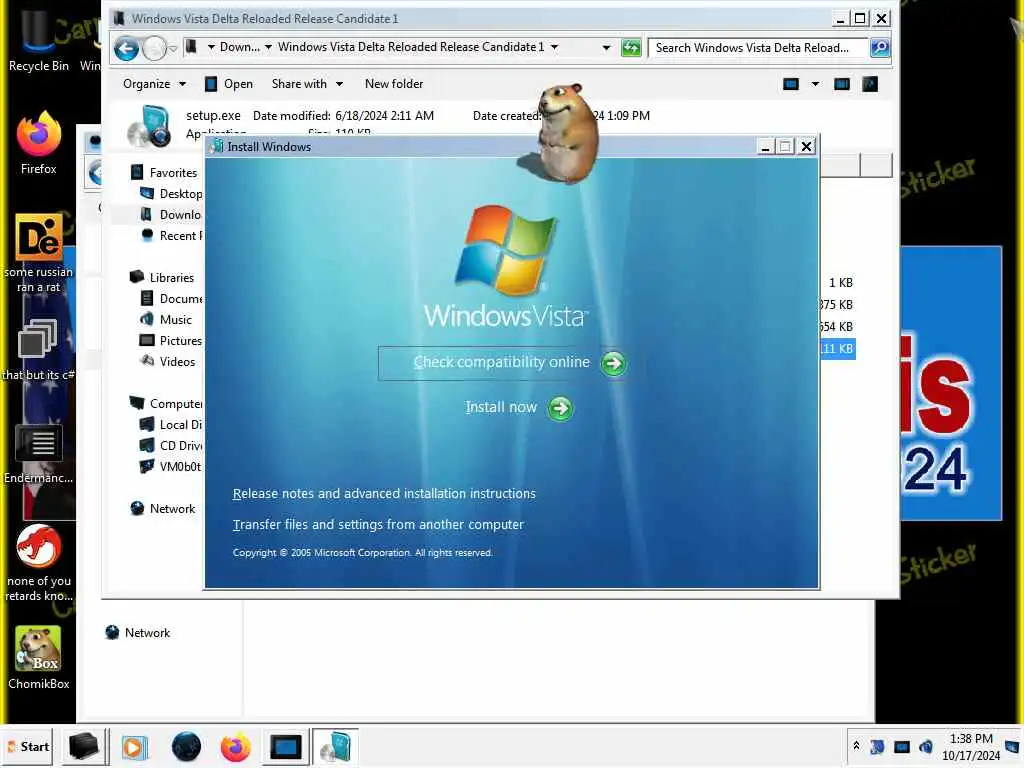This screenshot has width=1024, height=768.
Task: Select Music library
Action: [167, 319]
